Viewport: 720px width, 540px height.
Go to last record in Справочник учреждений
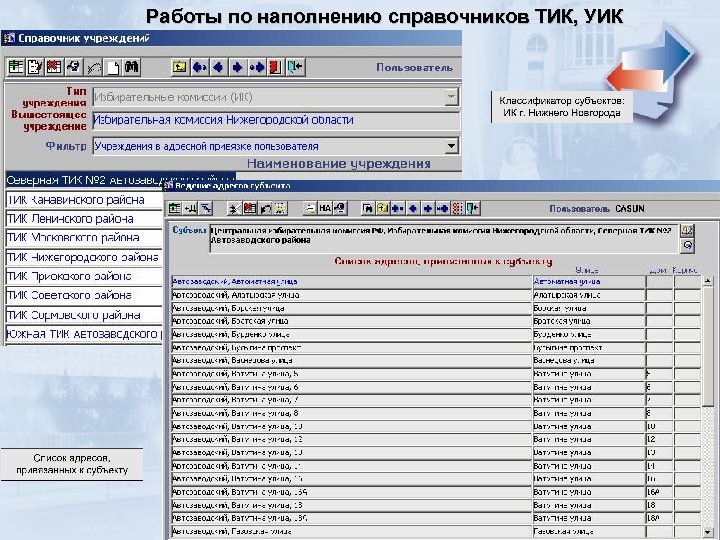(x=257, y=67)
